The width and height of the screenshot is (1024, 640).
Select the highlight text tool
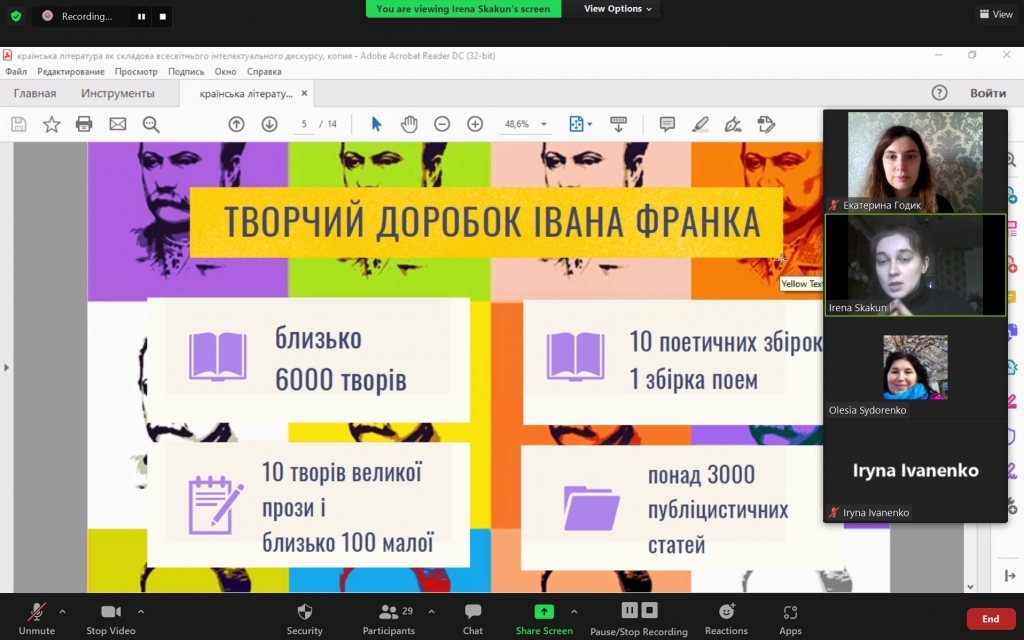click(x=700, y=124)
